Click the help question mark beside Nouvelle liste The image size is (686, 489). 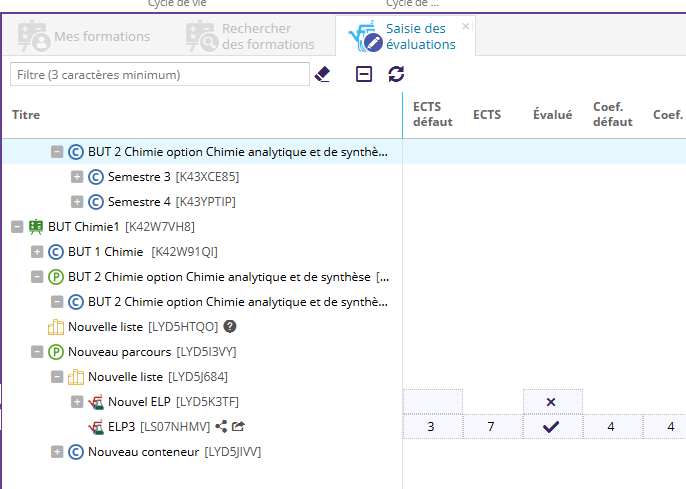point(229,327)
